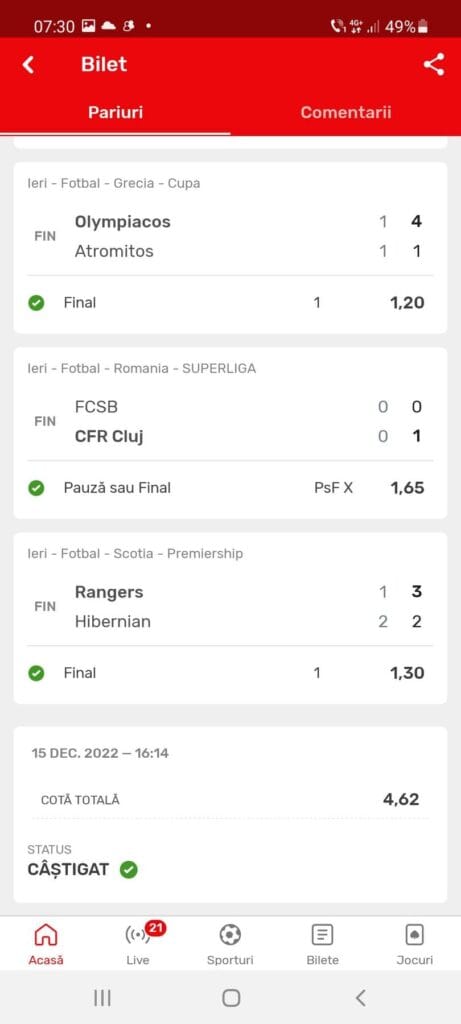Tap green check for Rangers Final bet
461x1024 pixels.
(37, 673)
